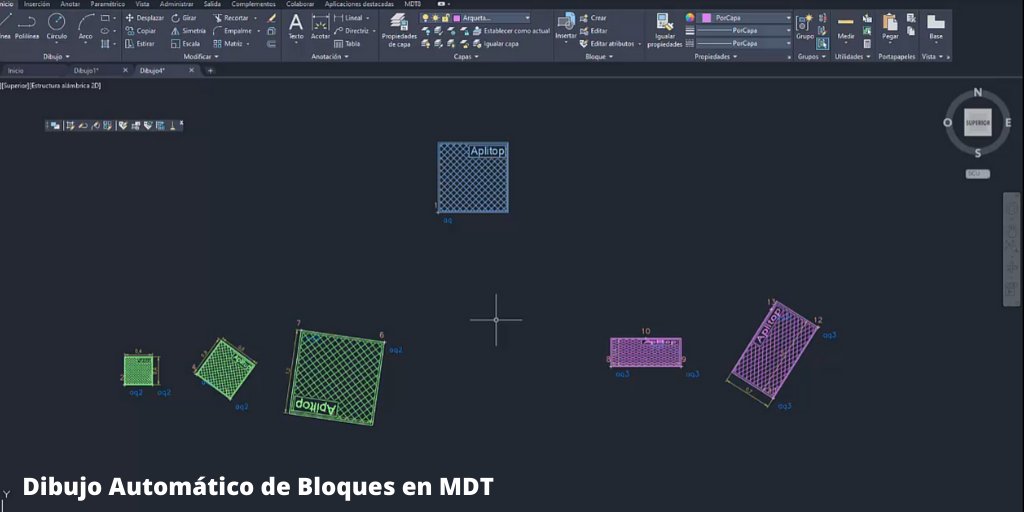
Task: Toggle layer freeze sun icon
Action: (x=435, y=18)
